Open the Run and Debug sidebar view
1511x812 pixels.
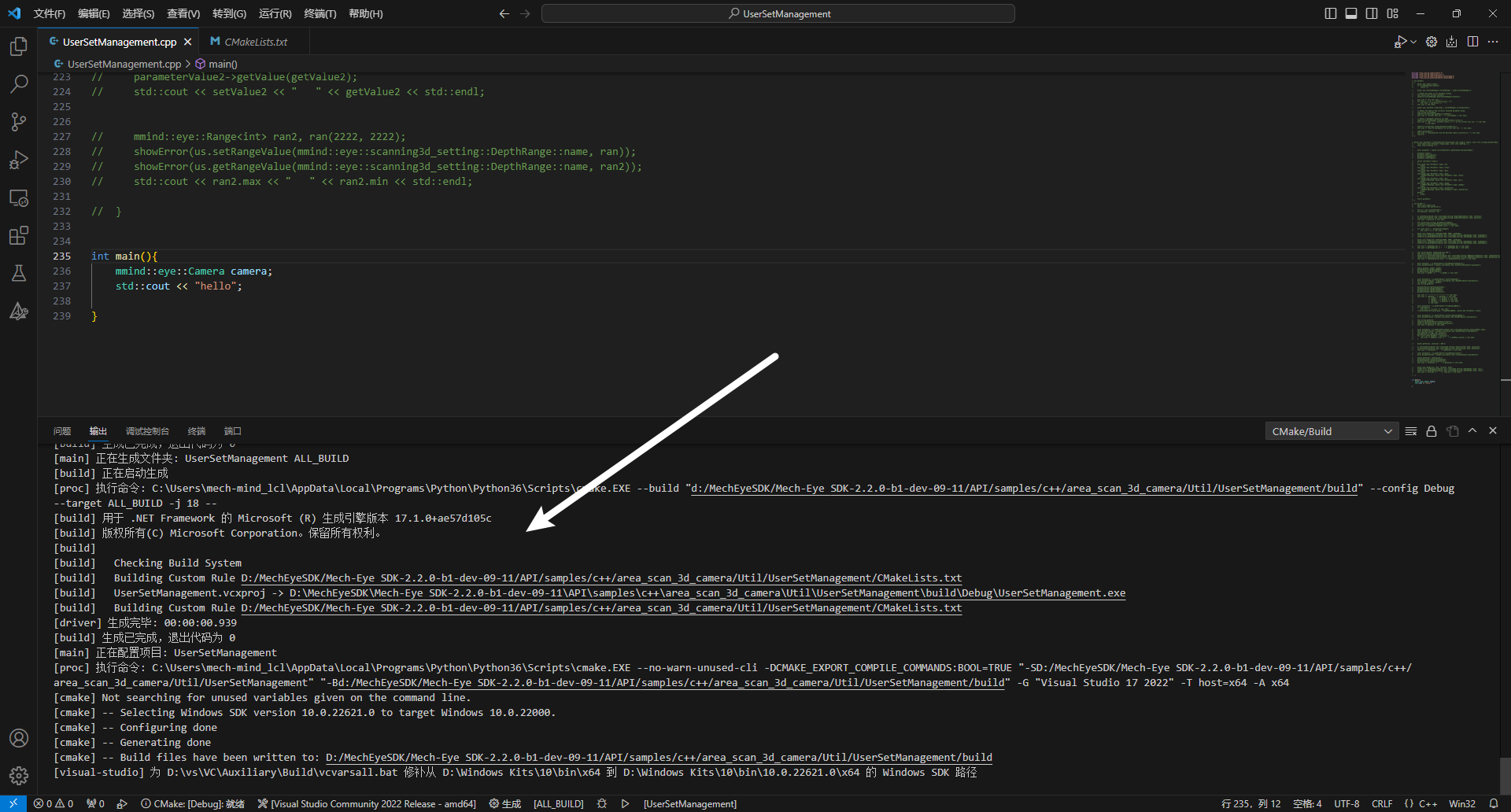point(19,160)
